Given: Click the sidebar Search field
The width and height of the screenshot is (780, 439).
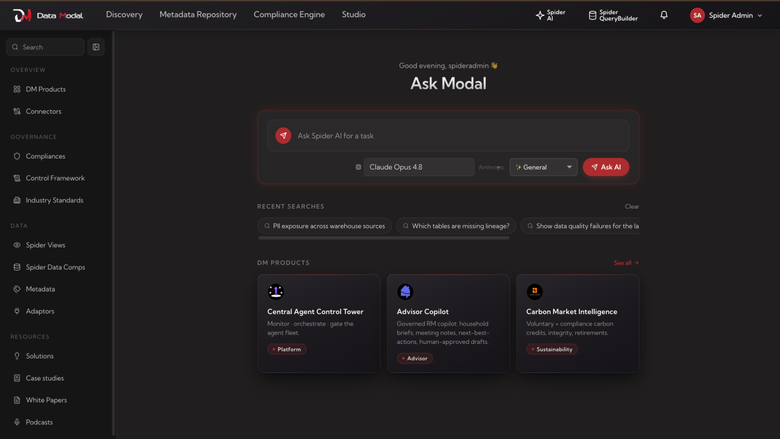Looking at the screenshot, I should (x=45, y=47).
